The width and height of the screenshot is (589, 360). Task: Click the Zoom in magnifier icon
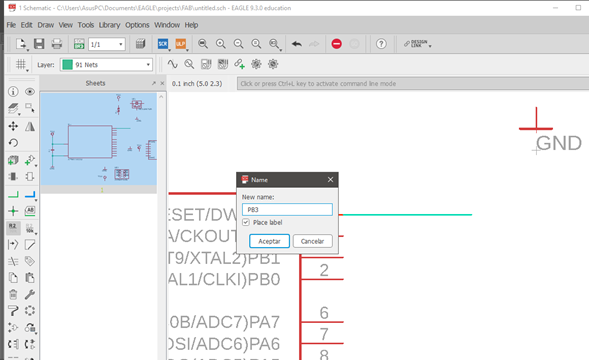(x=221, y=44)
